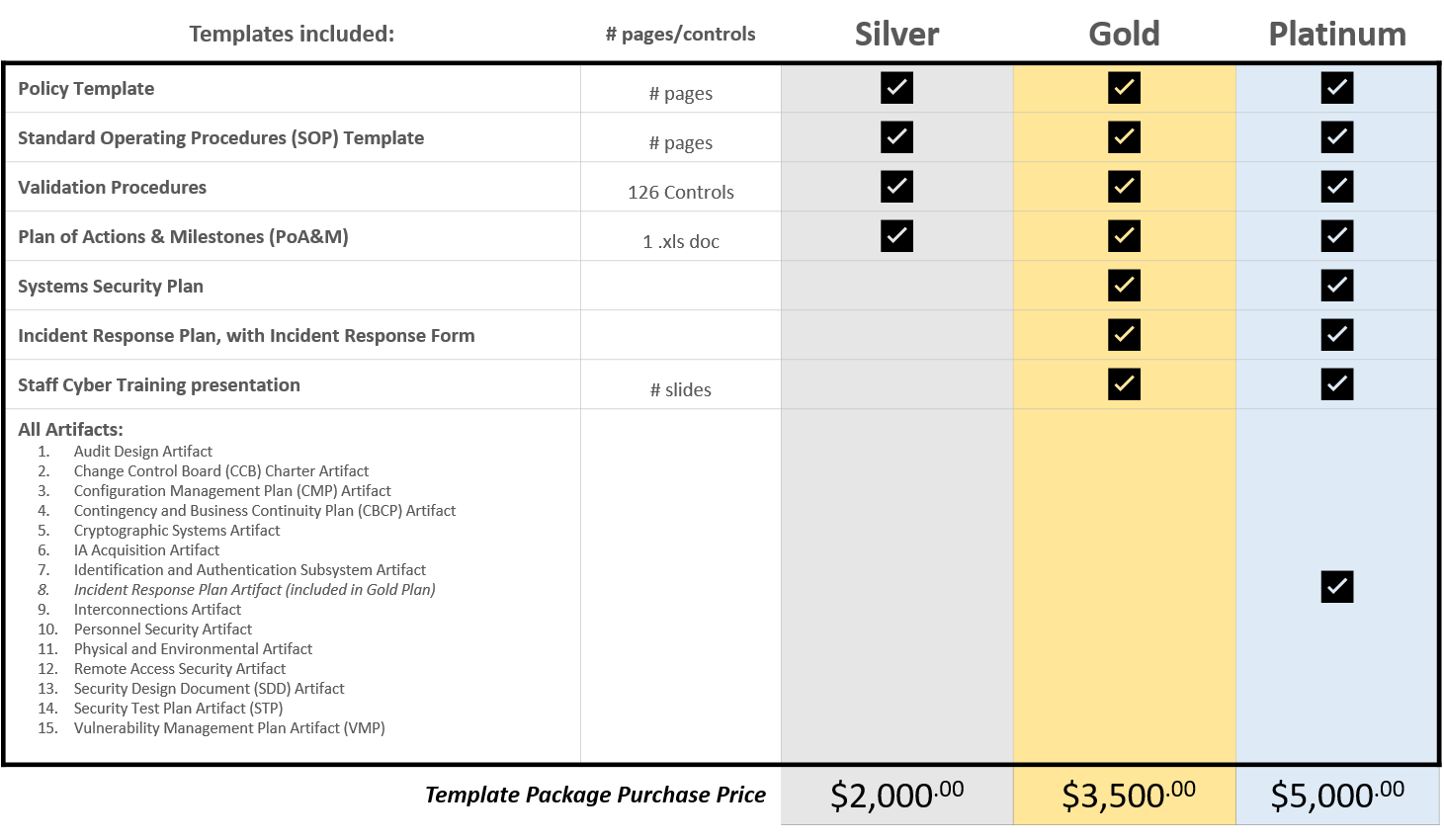
Task: Toggle Gold checkbox for Policy Template
Action: tap(1124, 88)
